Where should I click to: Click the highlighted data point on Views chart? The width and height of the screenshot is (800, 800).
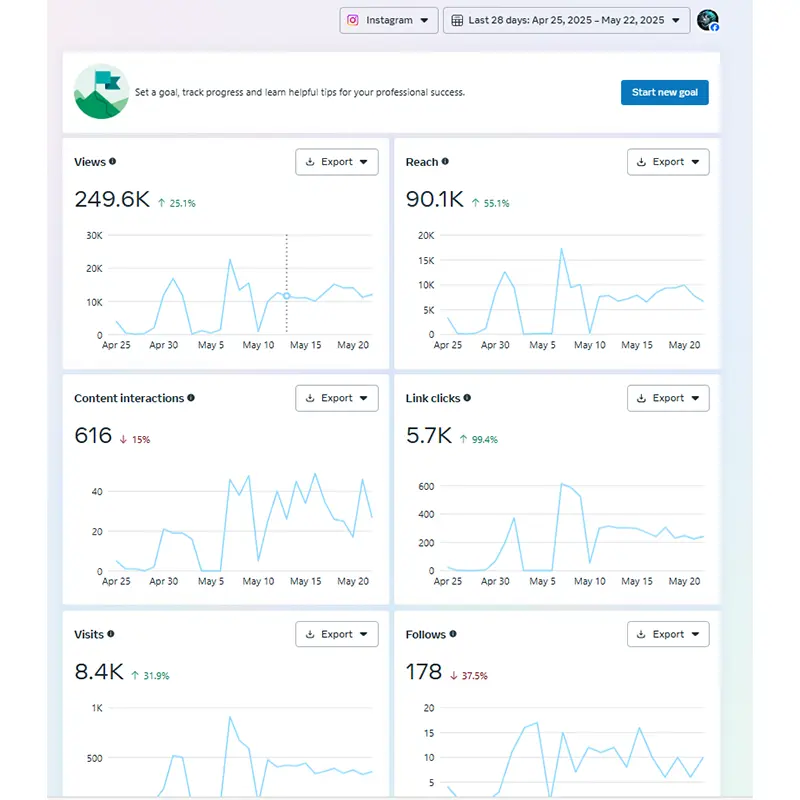click(287, 296)
